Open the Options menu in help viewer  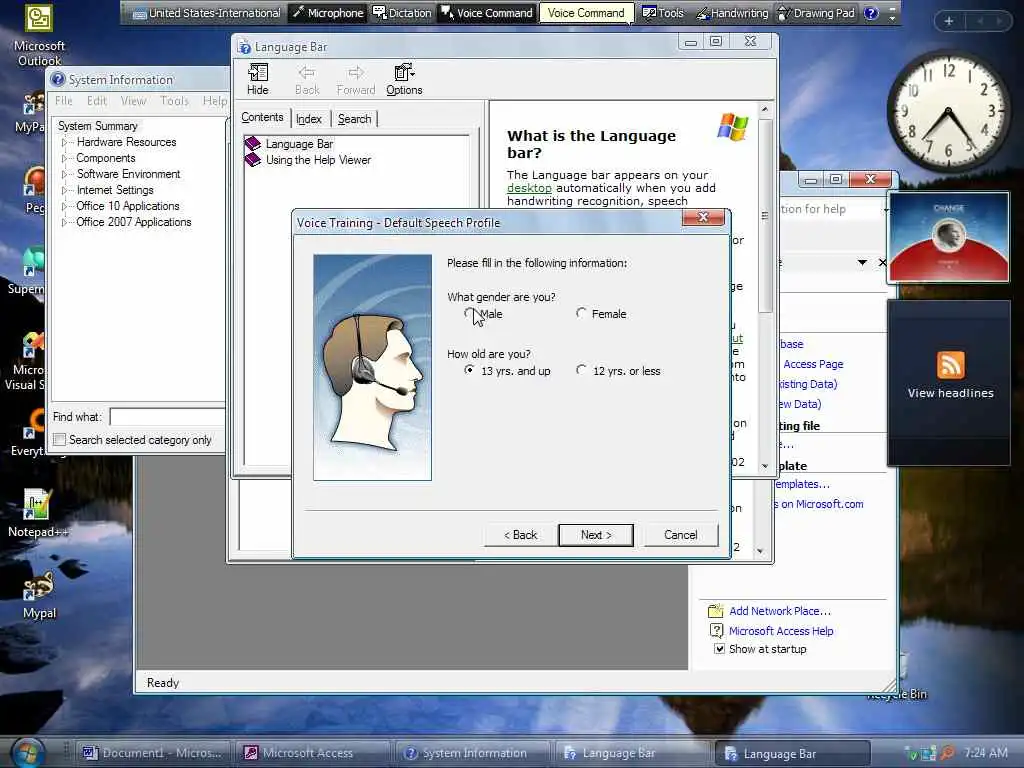click(x=404, y=79)
